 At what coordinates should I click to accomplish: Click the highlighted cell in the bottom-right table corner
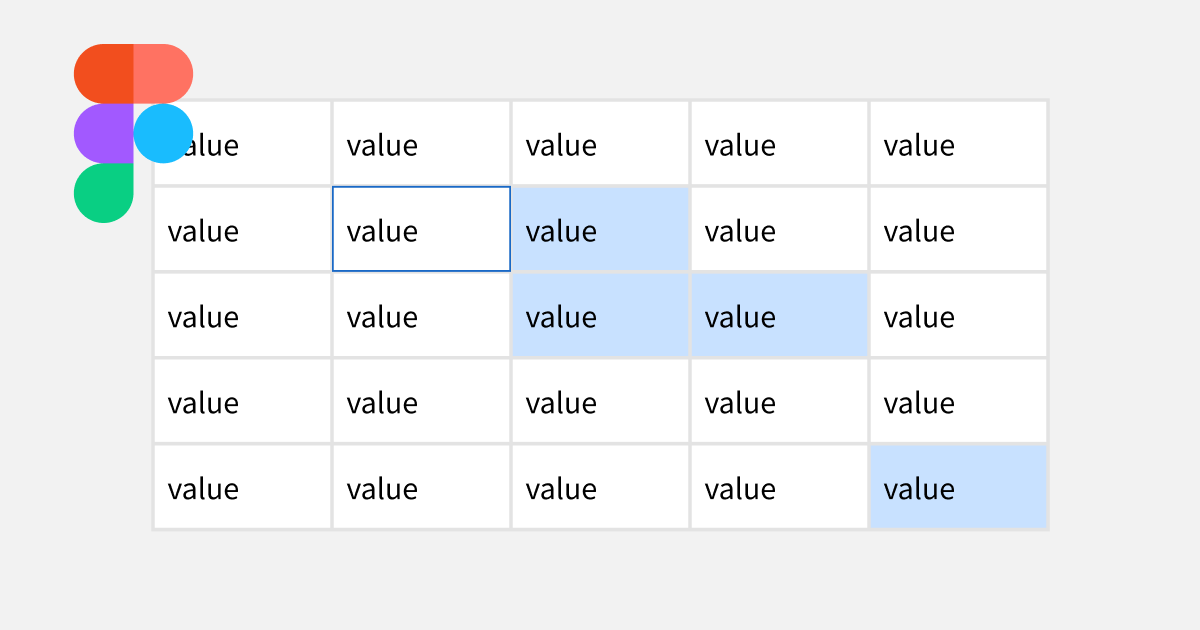[x=957, y=487]
